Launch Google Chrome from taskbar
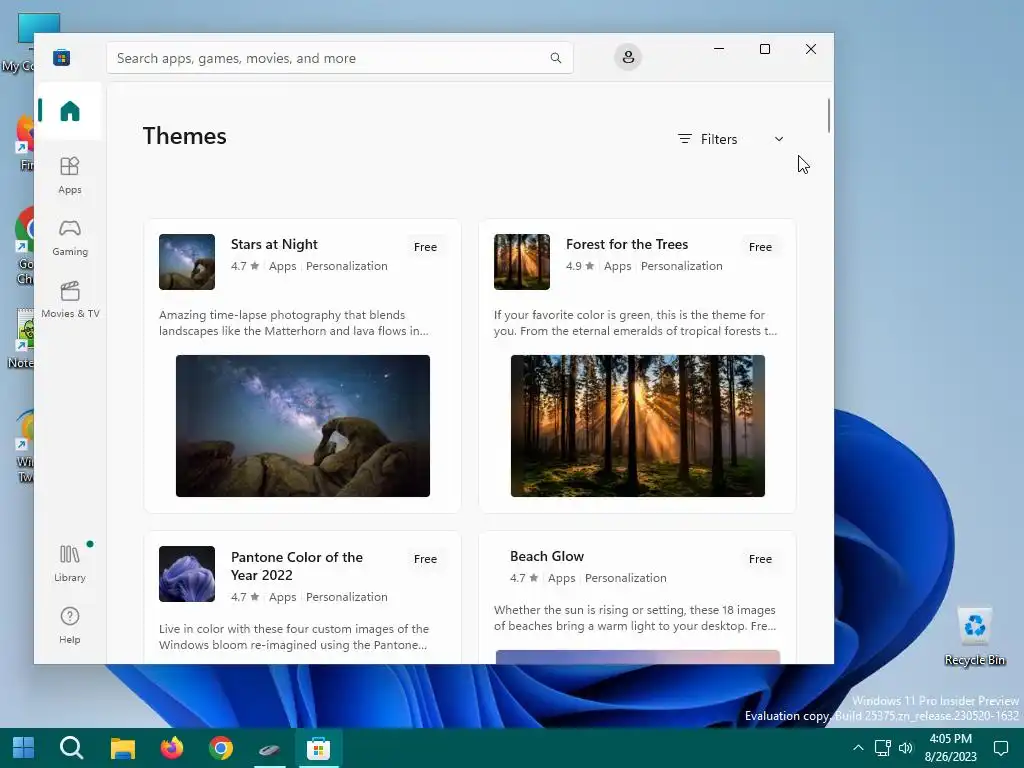Viewport: 1024px width, 768px height. click(x=221, y=748)
